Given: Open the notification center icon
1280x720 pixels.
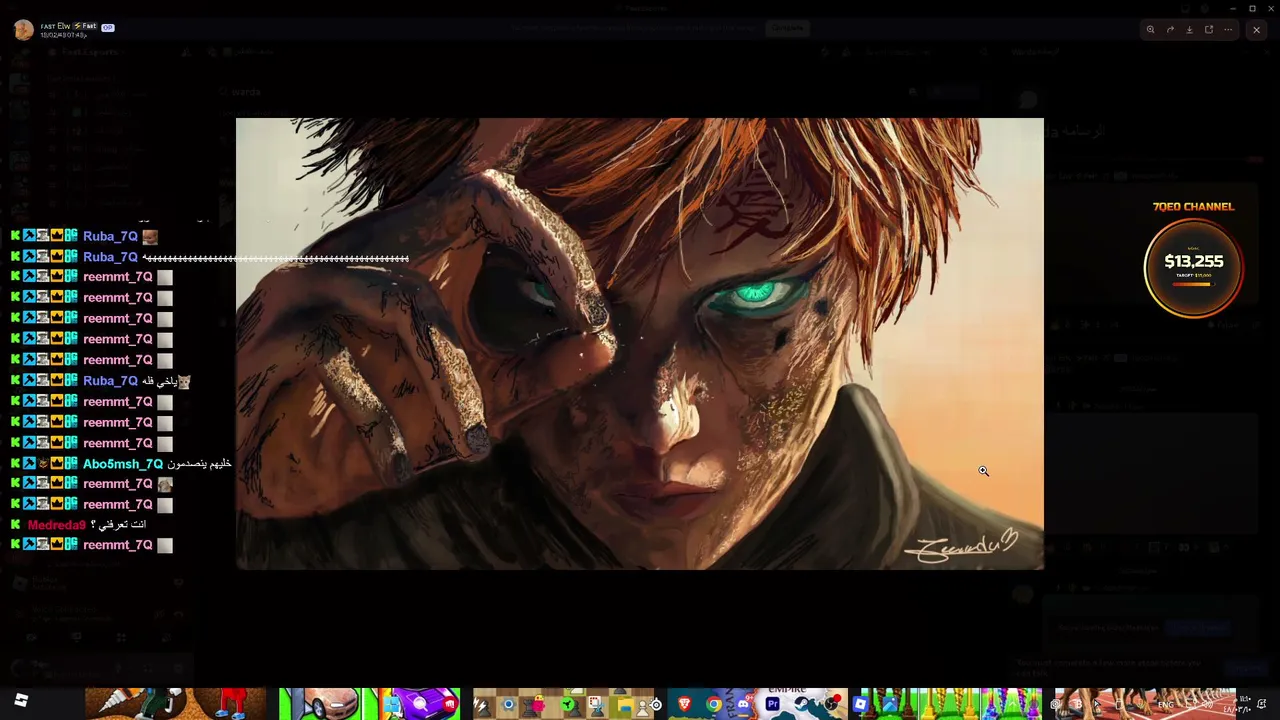Looking at the screenshot, I should 1262,705.
